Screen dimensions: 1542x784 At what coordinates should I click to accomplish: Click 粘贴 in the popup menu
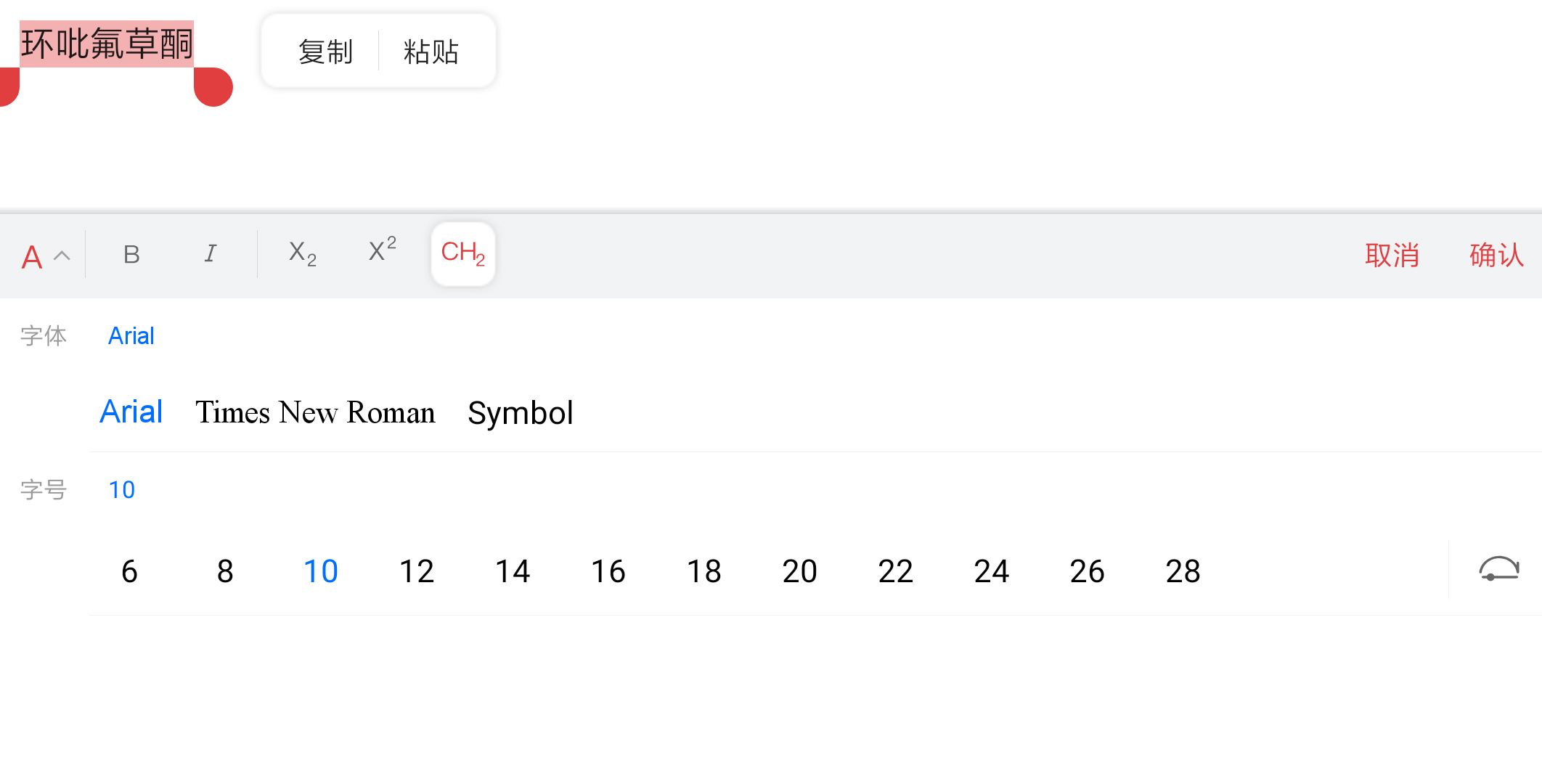click(431, 52)
